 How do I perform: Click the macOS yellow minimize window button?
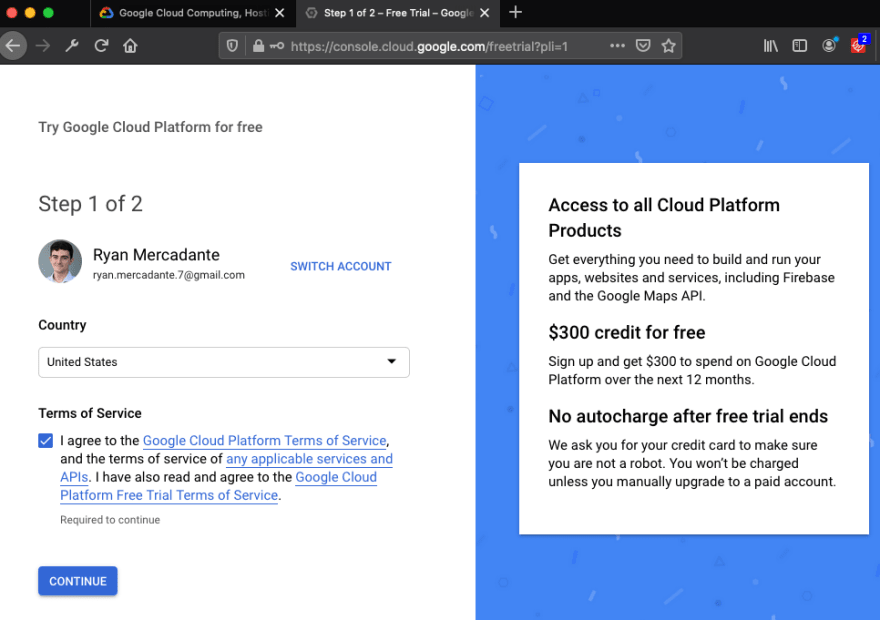30,12
